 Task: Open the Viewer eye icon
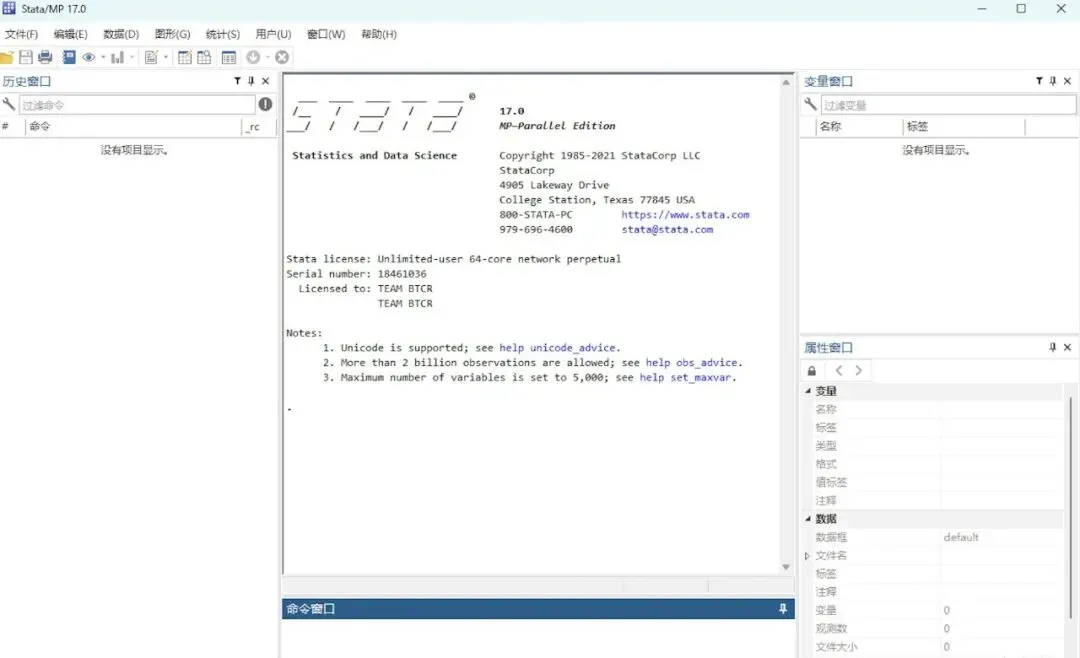click(x=89, y=57)
